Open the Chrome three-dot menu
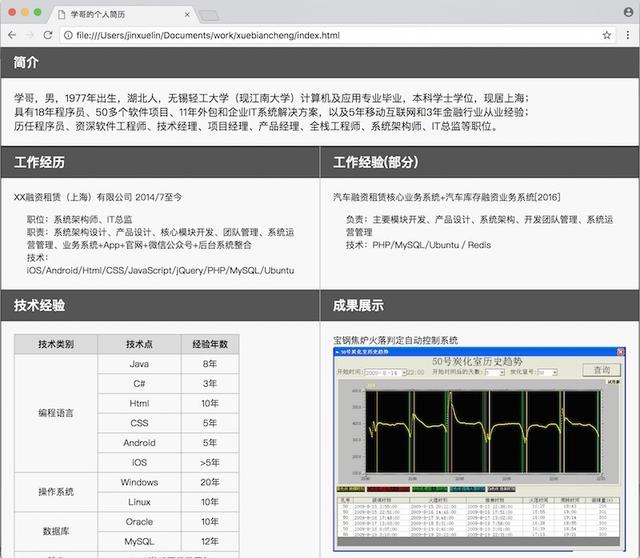The image size is (640, 558). [628, 35]
